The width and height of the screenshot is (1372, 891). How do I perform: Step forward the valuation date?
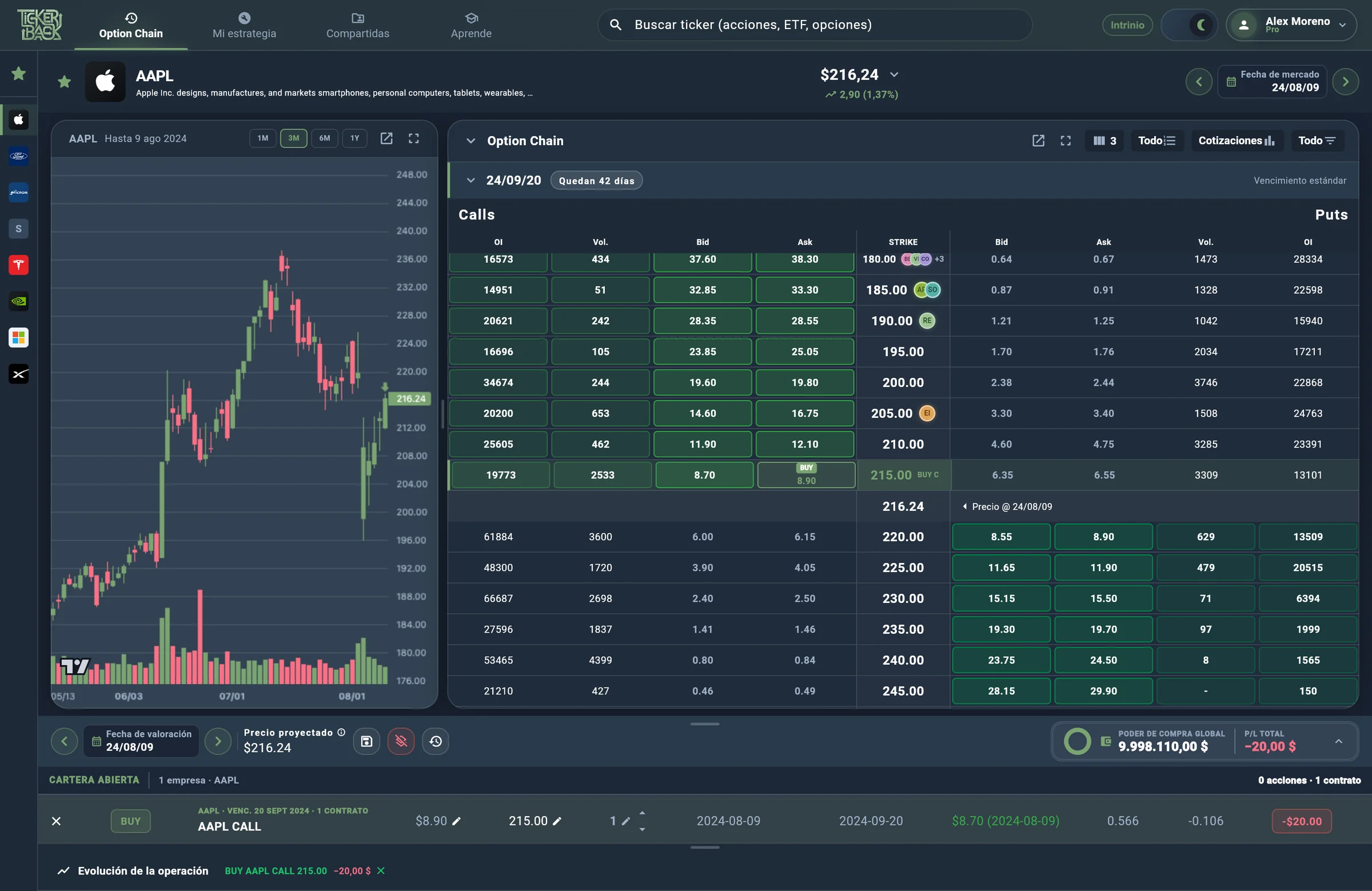218,741
